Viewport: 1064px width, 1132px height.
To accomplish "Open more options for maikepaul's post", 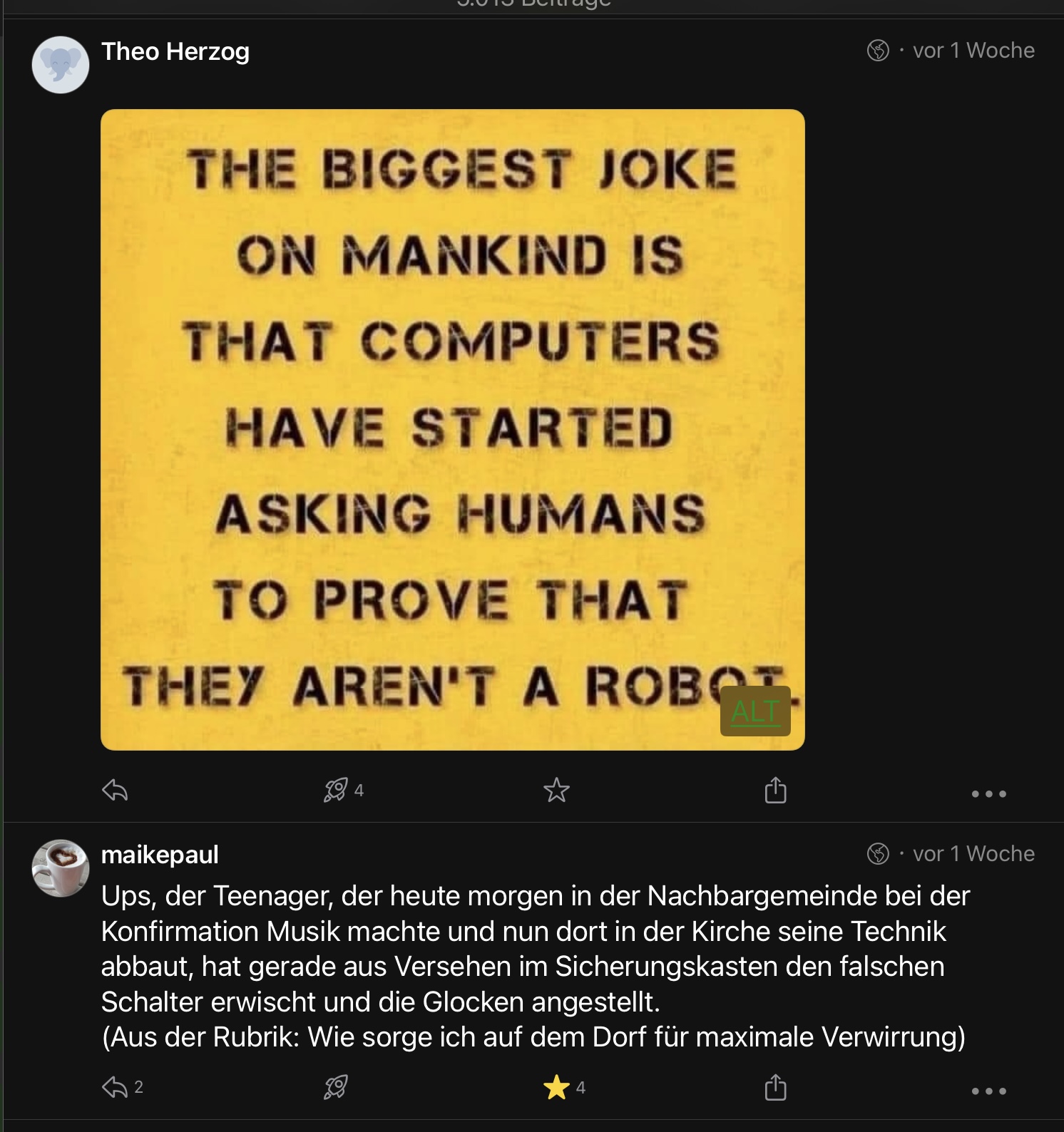I will click(988, 1091).
